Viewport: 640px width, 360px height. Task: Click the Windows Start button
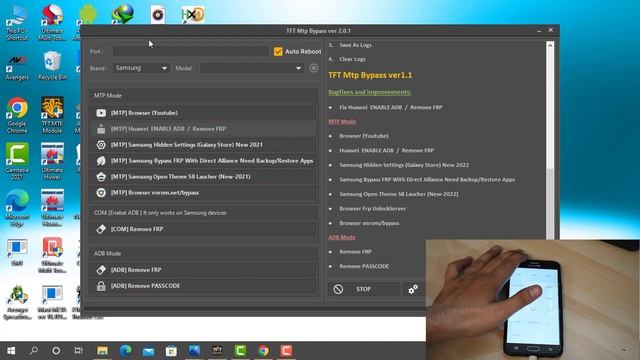[x=11, y=351]
